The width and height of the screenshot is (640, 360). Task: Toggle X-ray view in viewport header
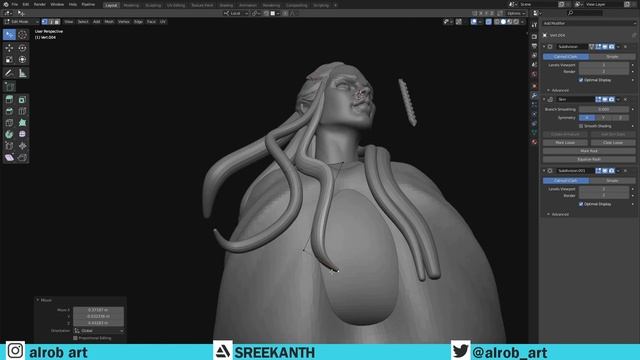click(x=489, y=22)
